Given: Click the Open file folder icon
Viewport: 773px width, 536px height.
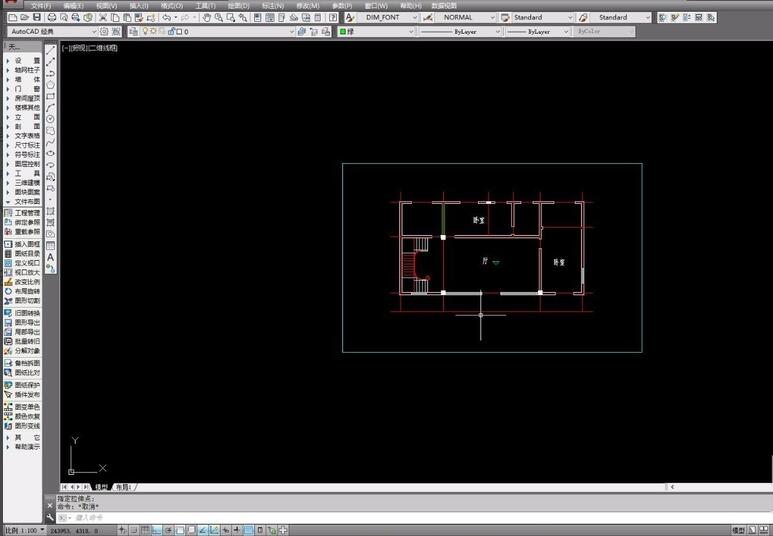Looking at the screenshot, I should 25,17.
